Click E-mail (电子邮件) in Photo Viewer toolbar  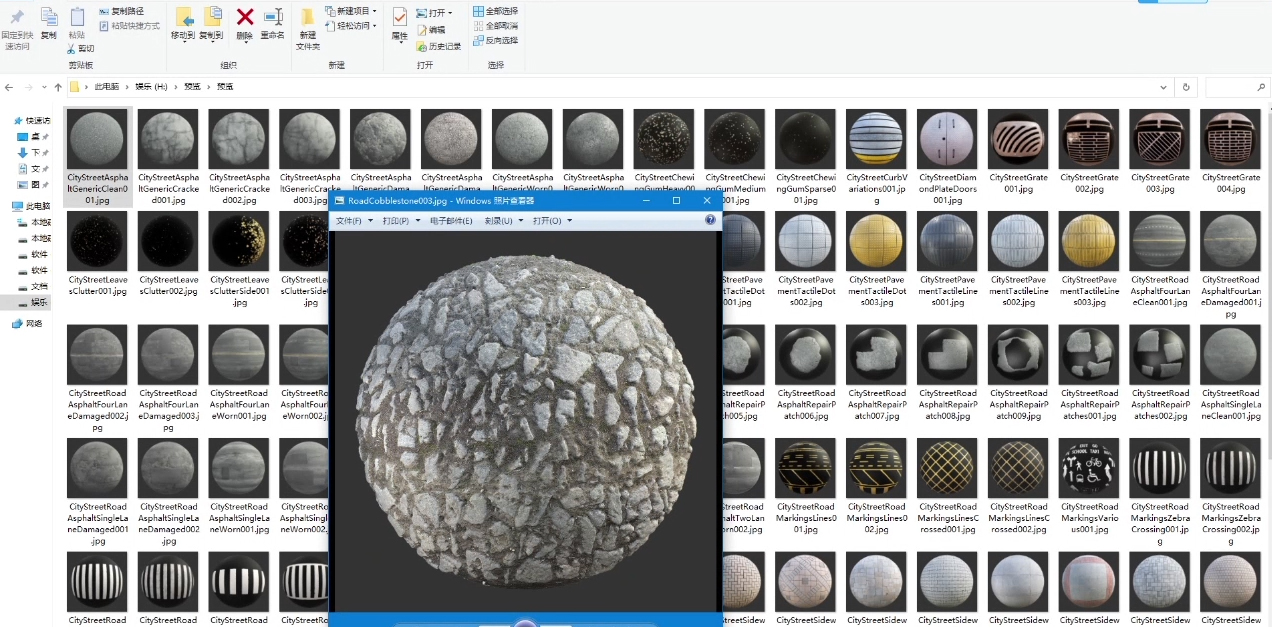[451, 221]
